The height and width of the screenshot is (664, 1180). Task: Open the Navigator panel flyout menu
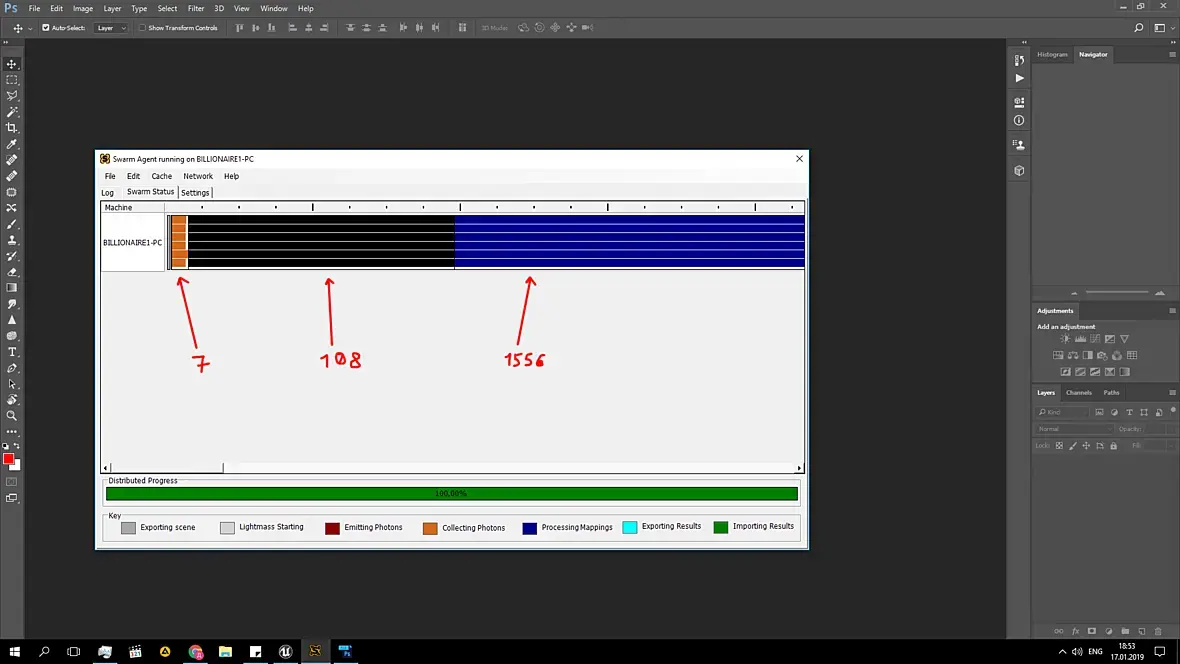(x=1172, y=54)
